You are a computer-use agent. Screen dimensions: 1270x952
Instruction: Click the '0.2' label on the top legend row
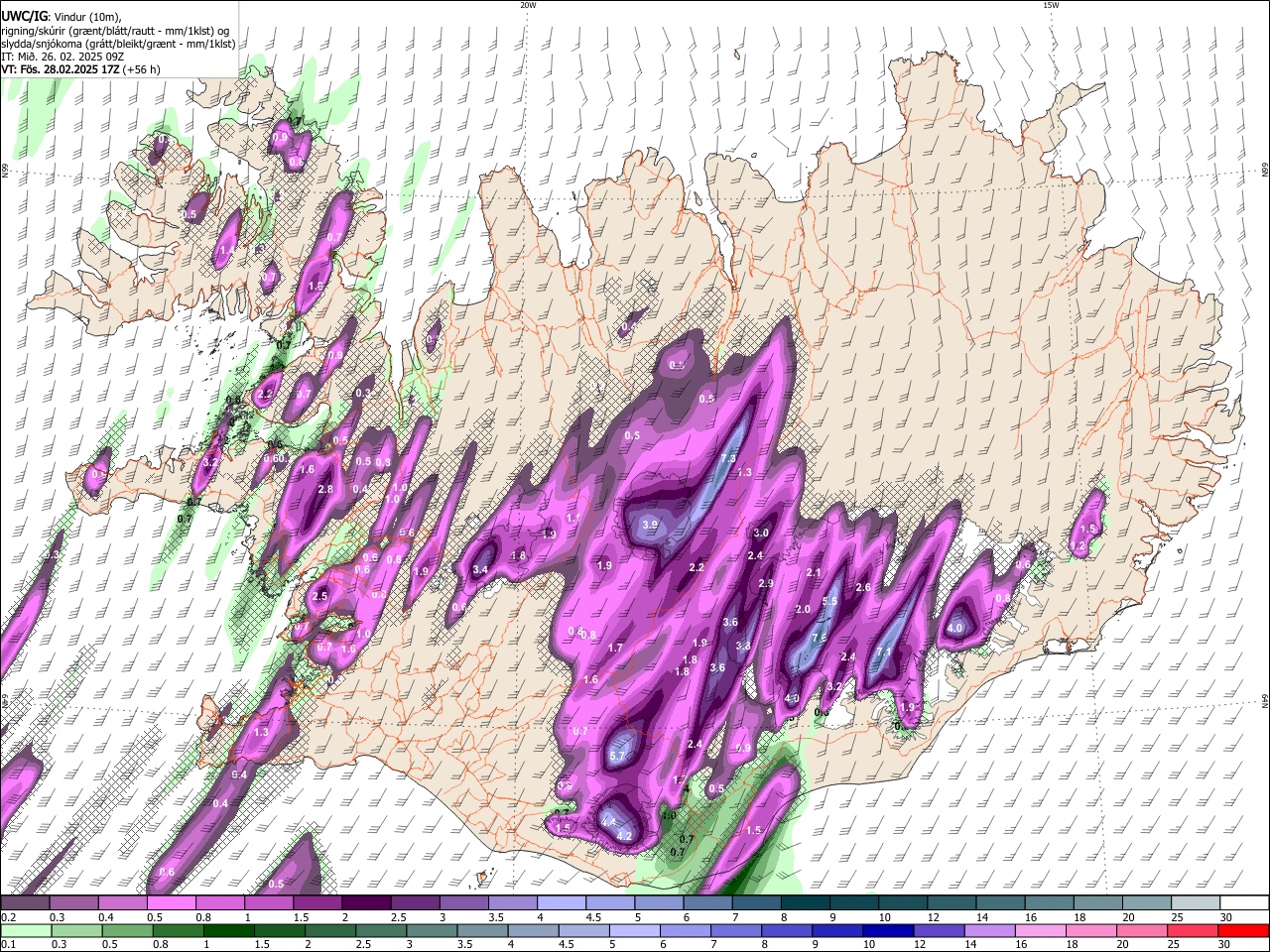pos(8,917)
